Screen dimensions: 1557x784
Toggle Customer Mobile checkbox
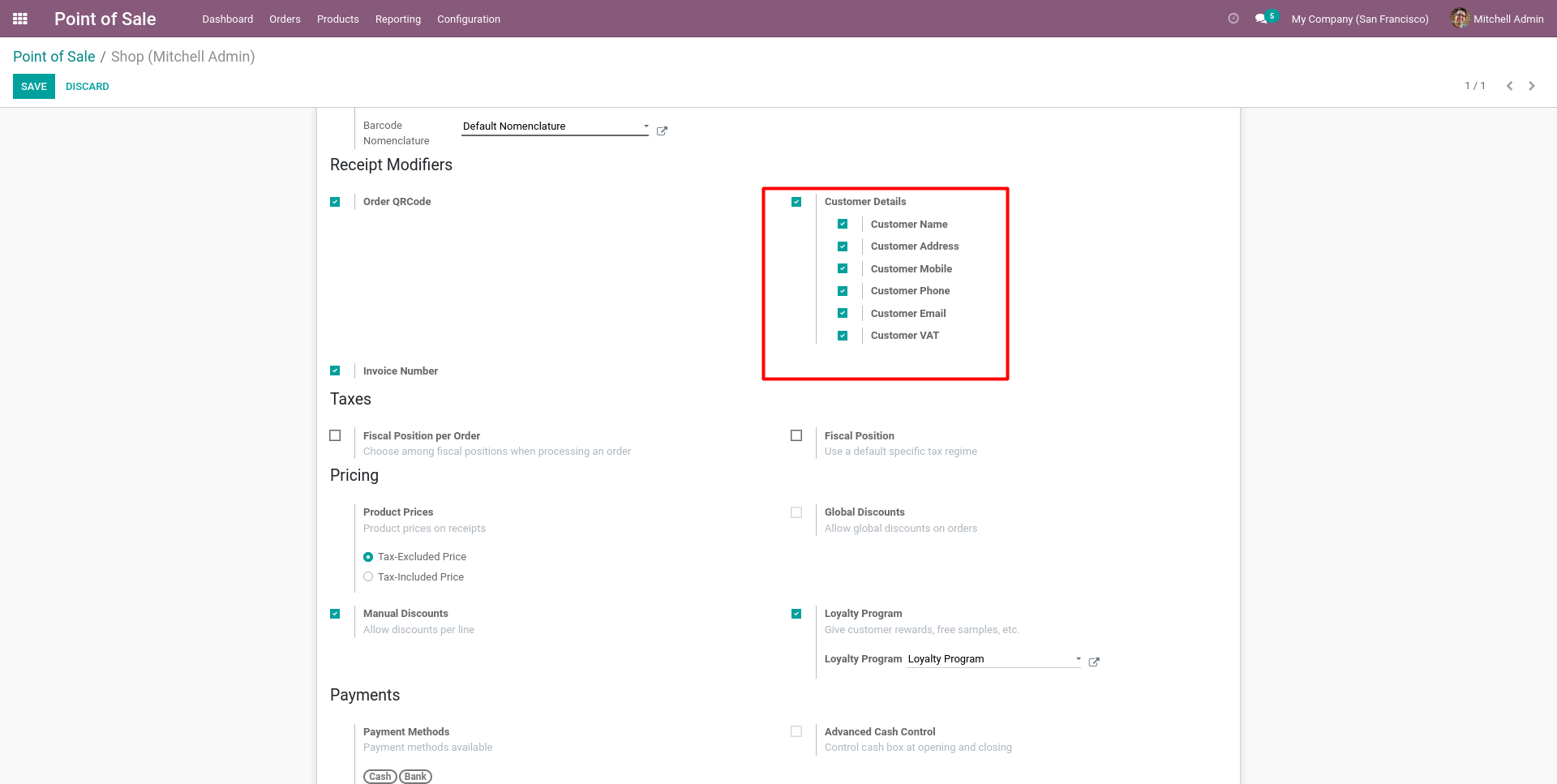point(843,268)
